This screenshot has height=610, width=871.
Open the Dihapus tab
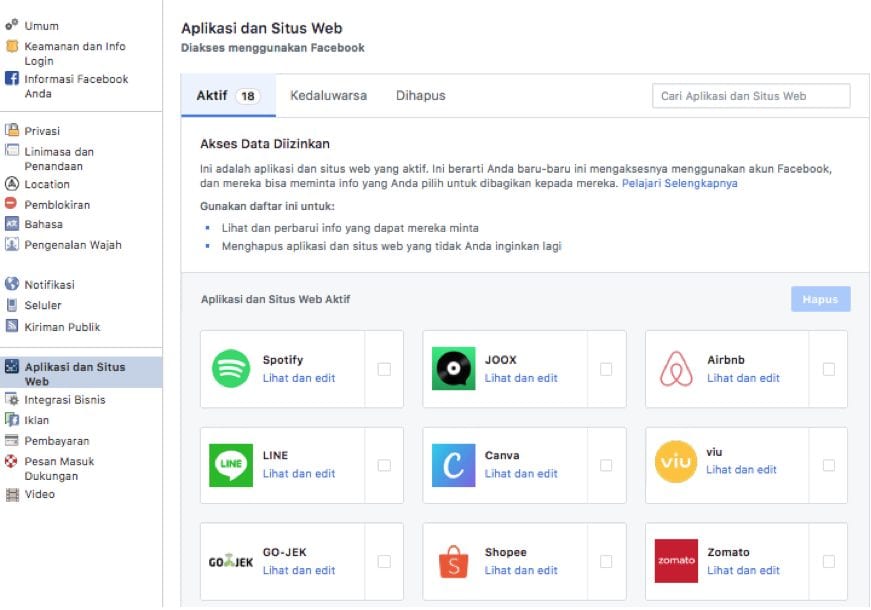420,96
